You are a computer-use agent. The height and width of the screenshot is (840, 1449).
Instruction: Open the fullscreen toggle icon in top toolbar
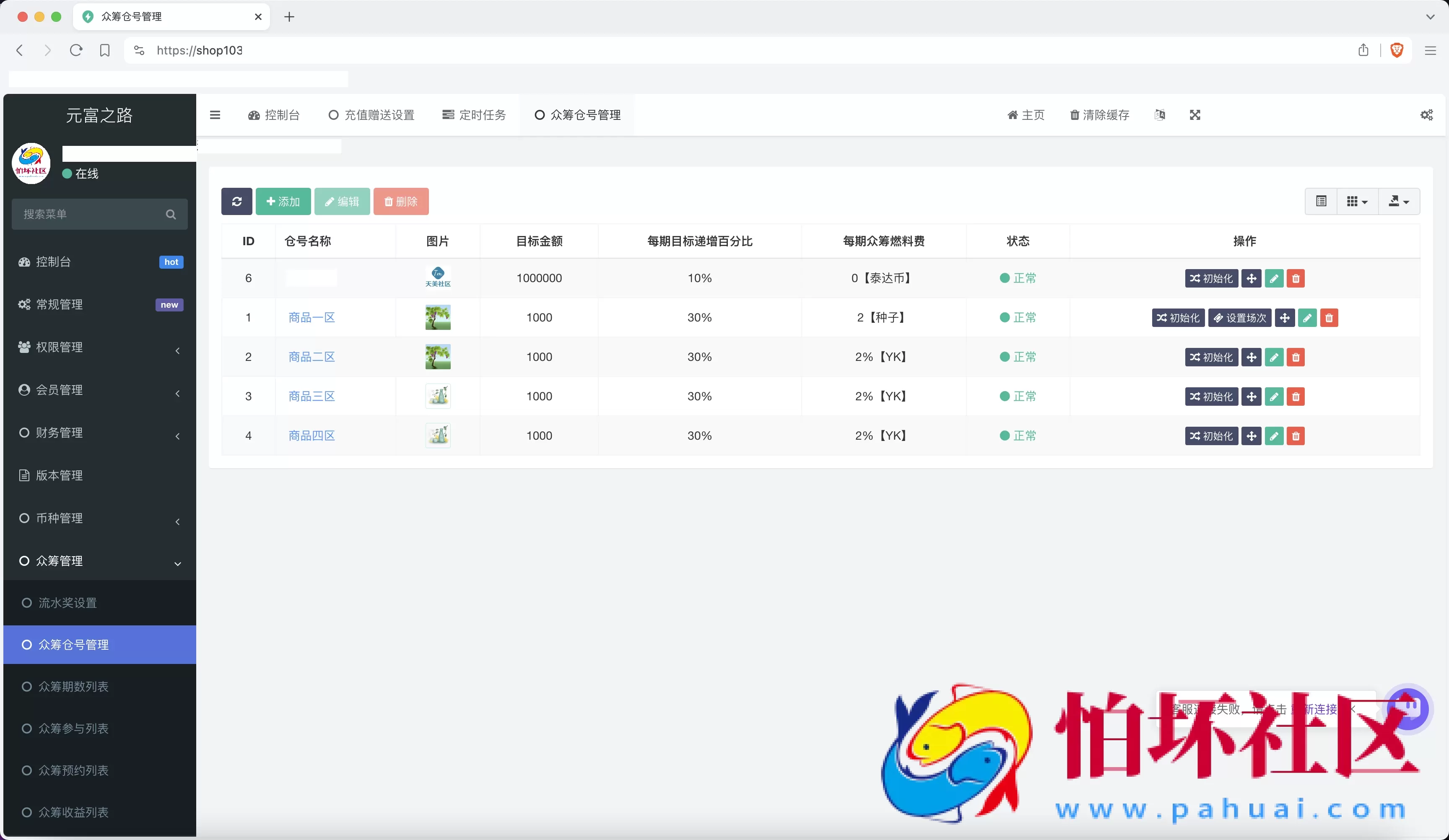point(1195,115)
